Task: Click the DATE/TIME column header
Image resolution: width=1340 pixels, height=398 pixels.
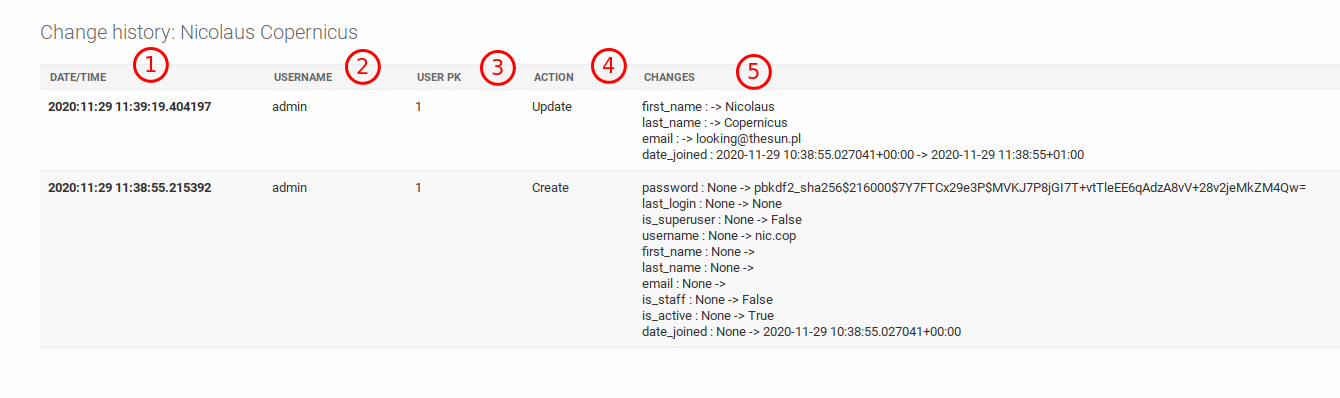Action: point(78,77)
